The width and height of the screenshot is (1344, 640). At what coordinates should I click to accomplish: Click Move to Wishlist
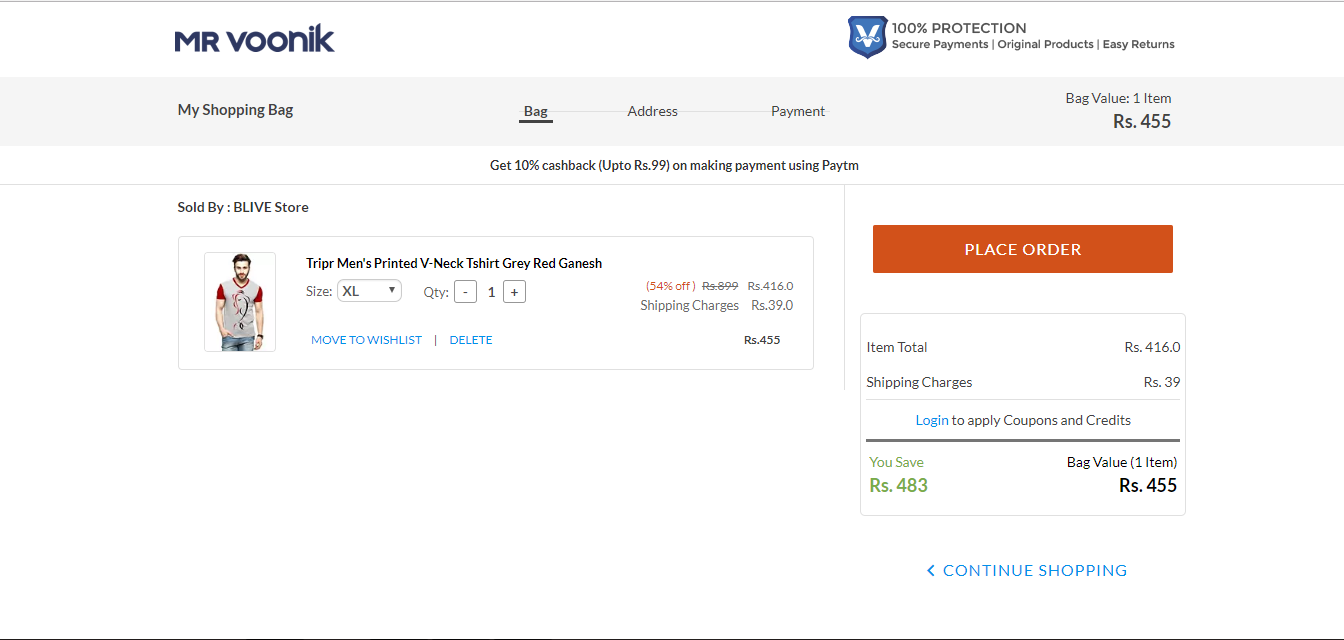pyautogui.click(x=366, y=340)
